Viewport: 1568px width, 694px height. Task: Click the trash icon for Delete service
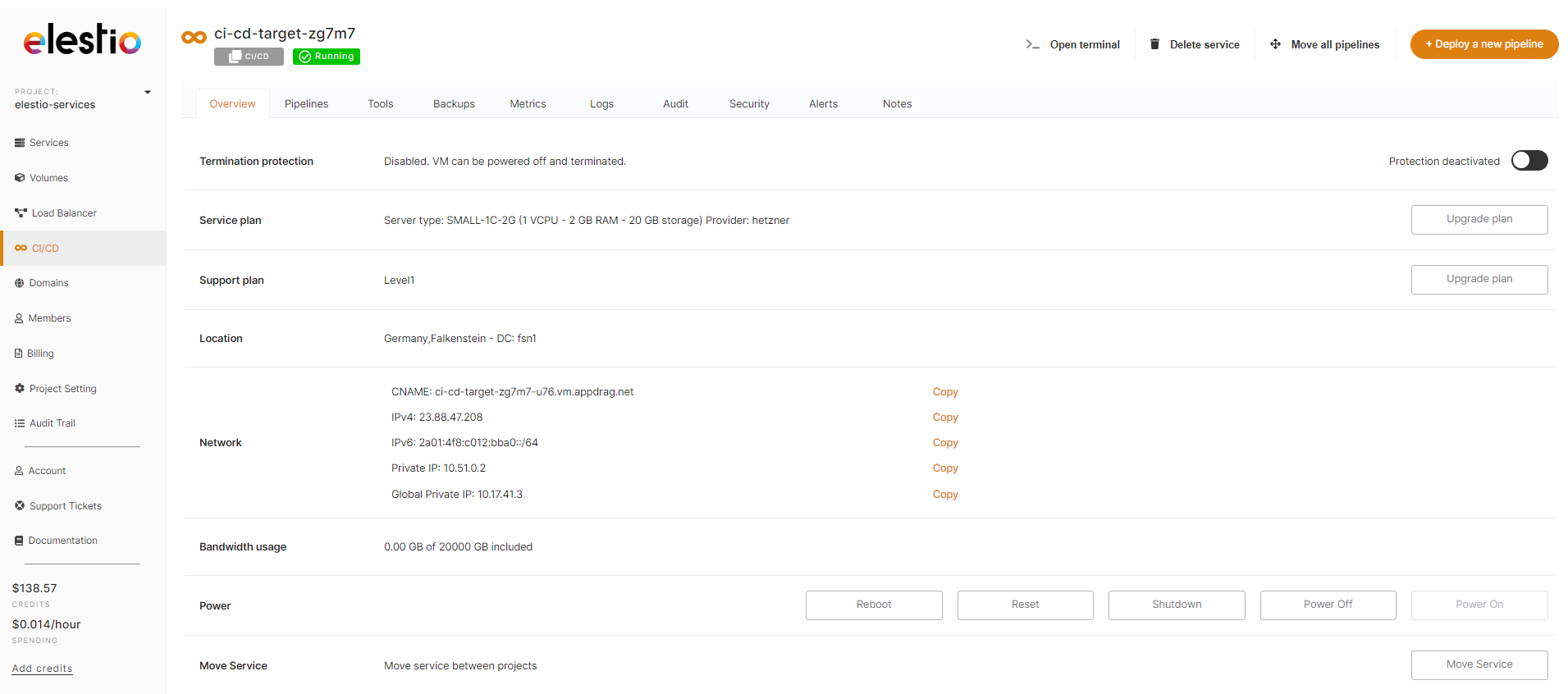click(1154, 44)
